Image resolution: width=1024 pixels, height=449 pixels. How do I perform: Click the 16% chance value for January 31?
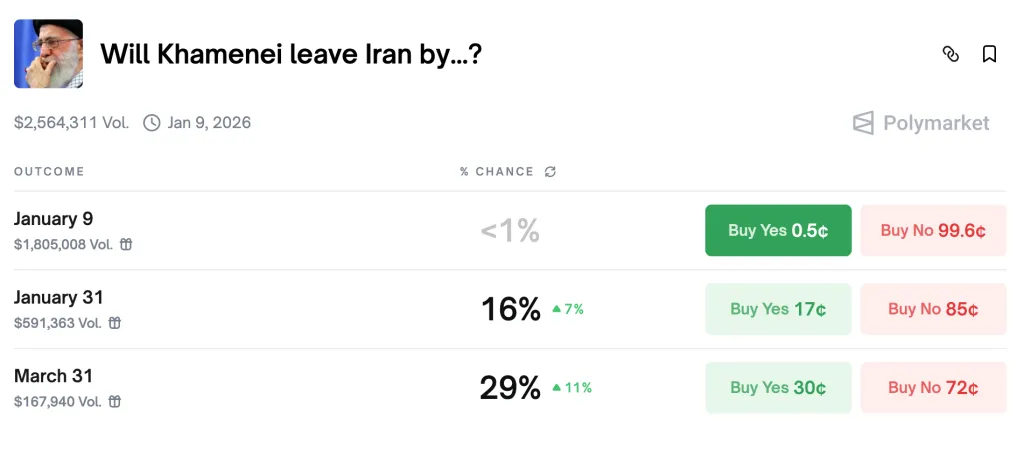click(510, 310)
